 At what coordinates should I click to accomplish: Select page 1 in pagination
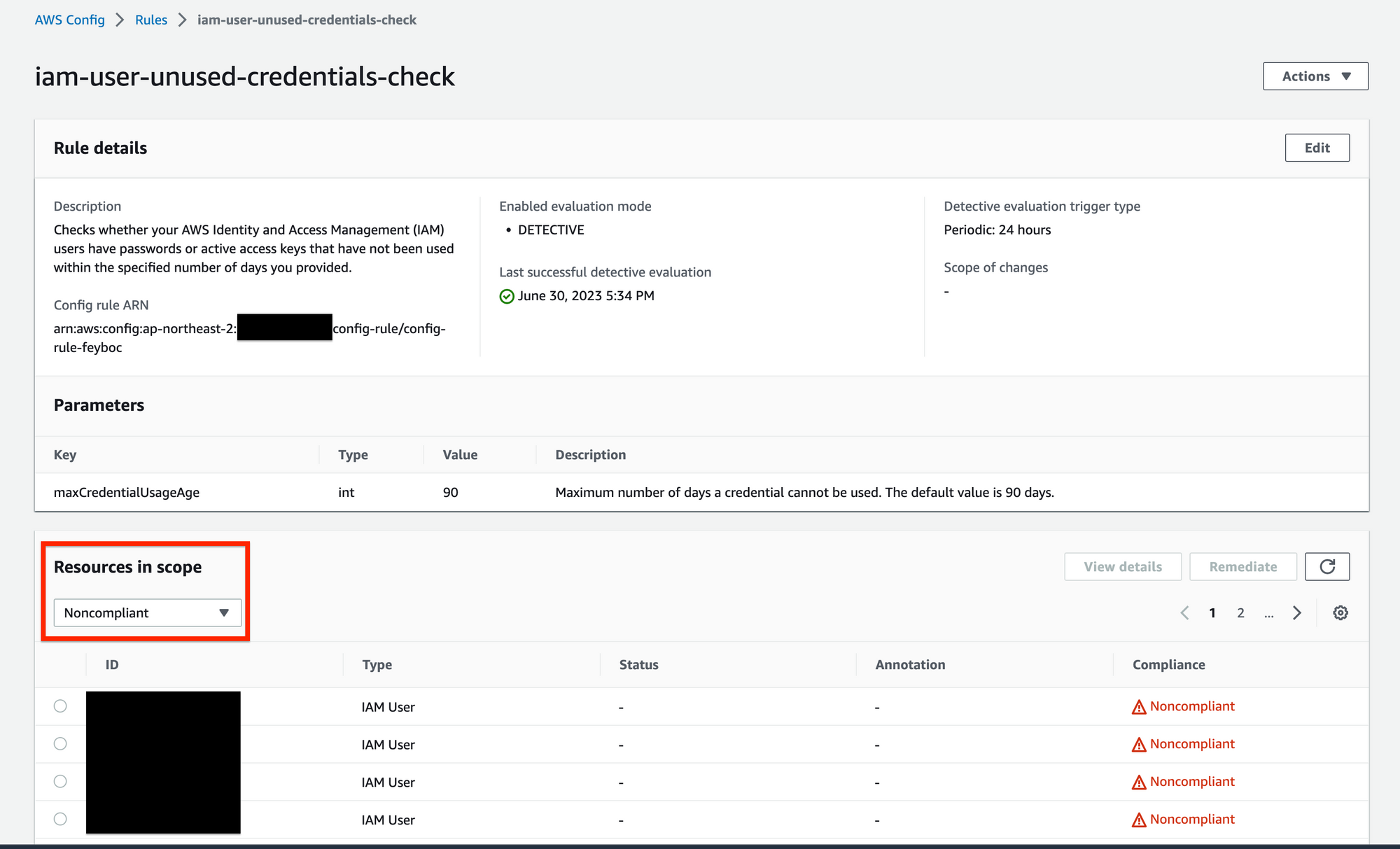[x=1212, y=613]
